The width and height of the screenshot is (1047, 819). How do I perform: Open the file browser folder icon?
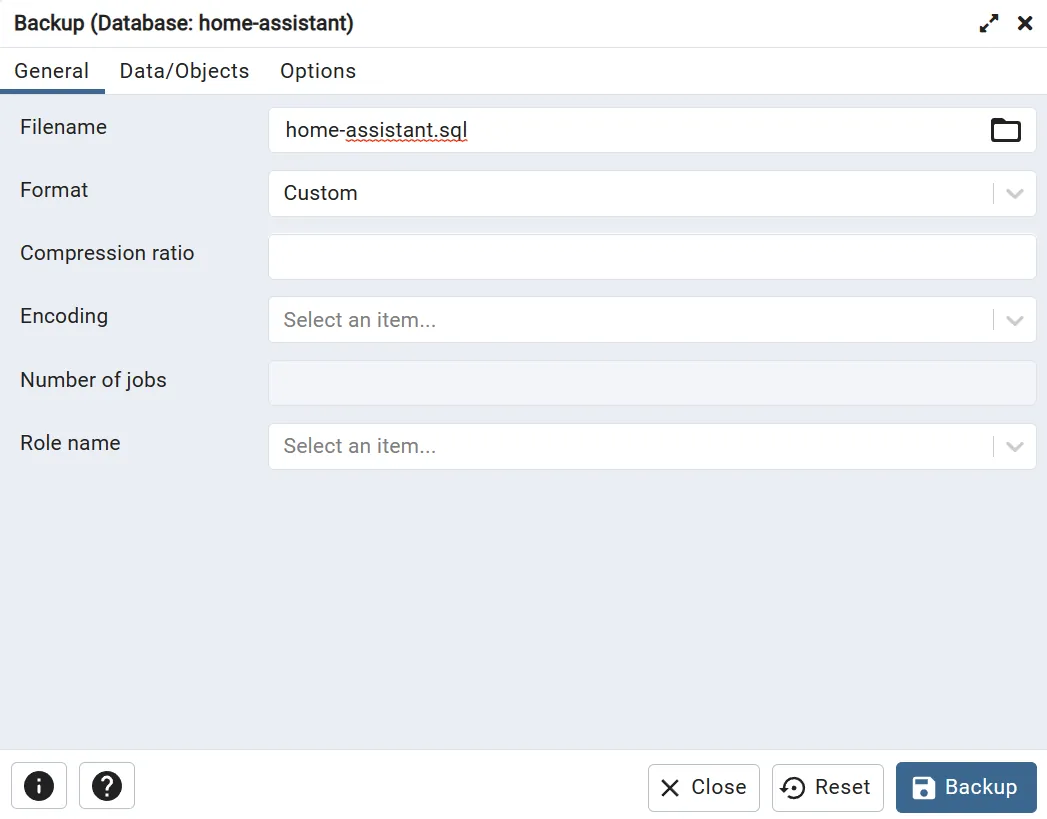coord(1005,130)
